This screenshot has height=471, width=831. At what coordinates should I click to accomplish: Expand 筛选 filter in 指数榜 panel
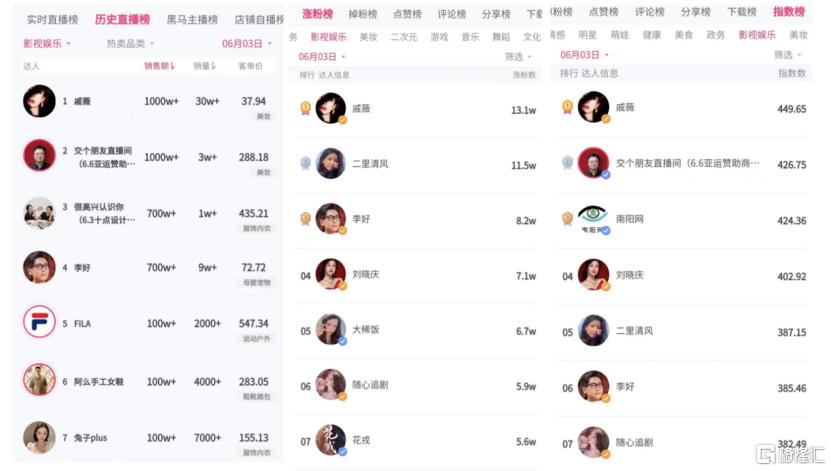tap(788, 55)
